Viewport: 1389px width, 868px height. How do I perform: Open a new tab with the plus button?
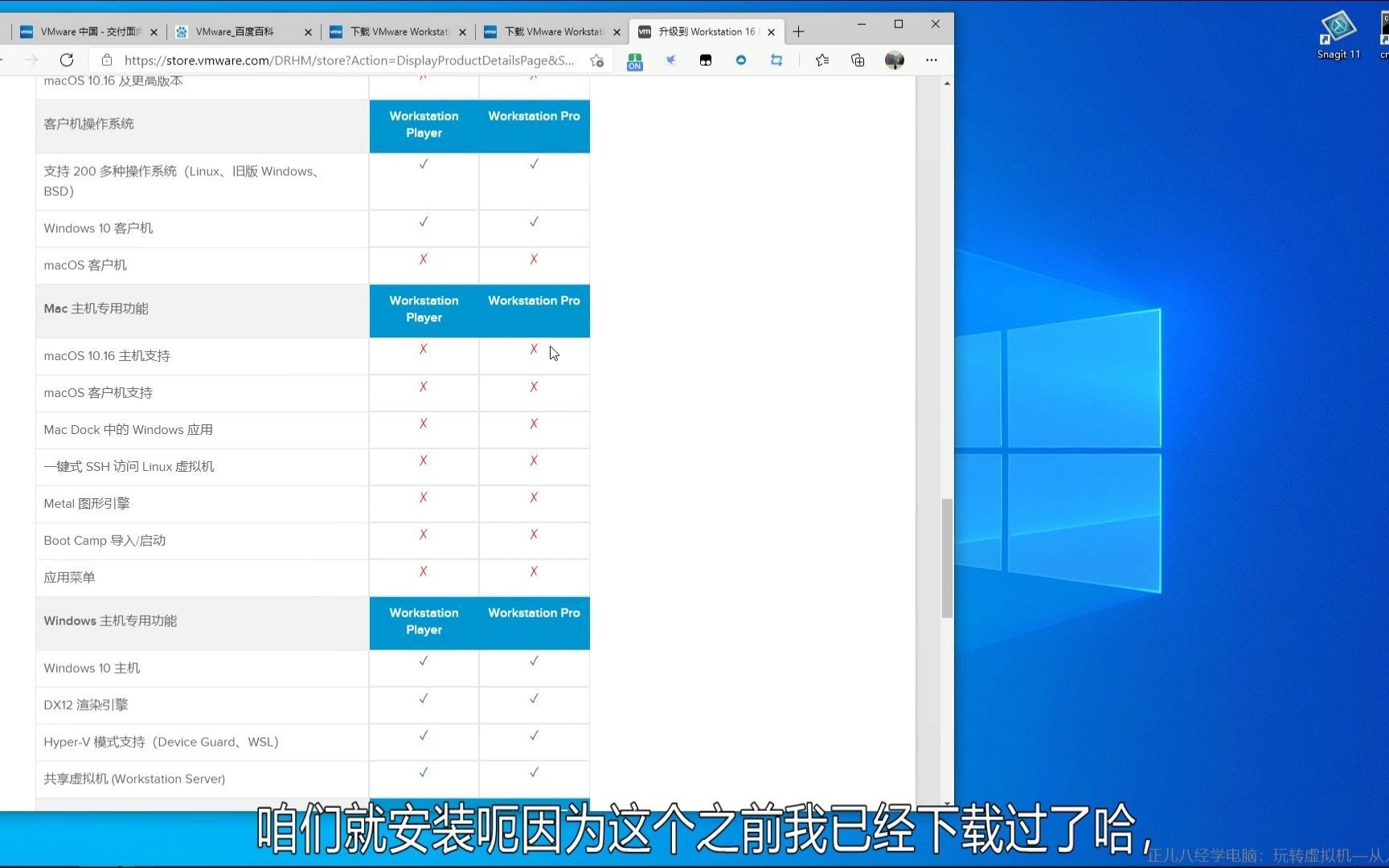tap(798, 32)
